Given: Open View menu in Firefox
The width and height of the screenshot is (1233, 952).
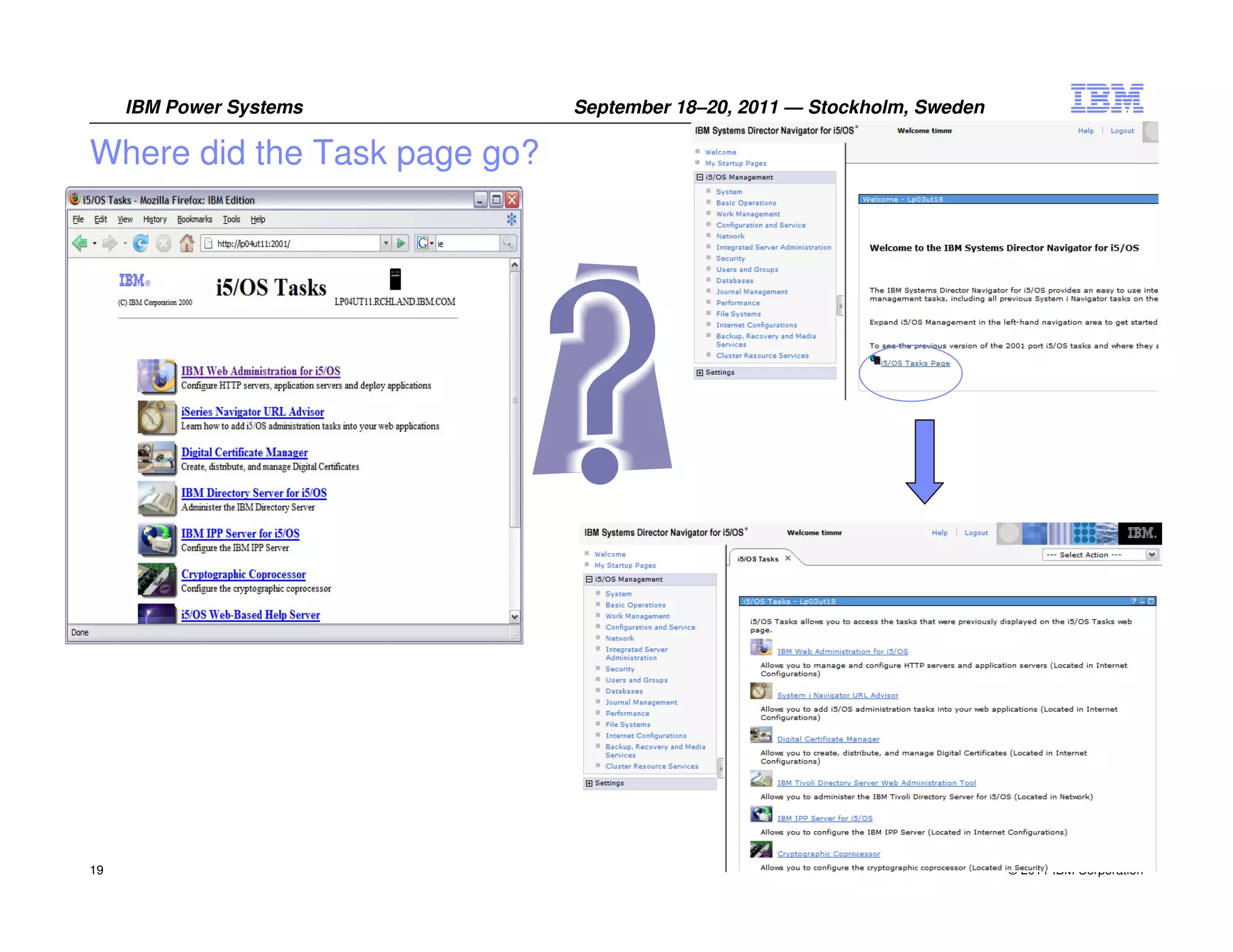Looking at the screenshot, I should click(x=125, y=219).
